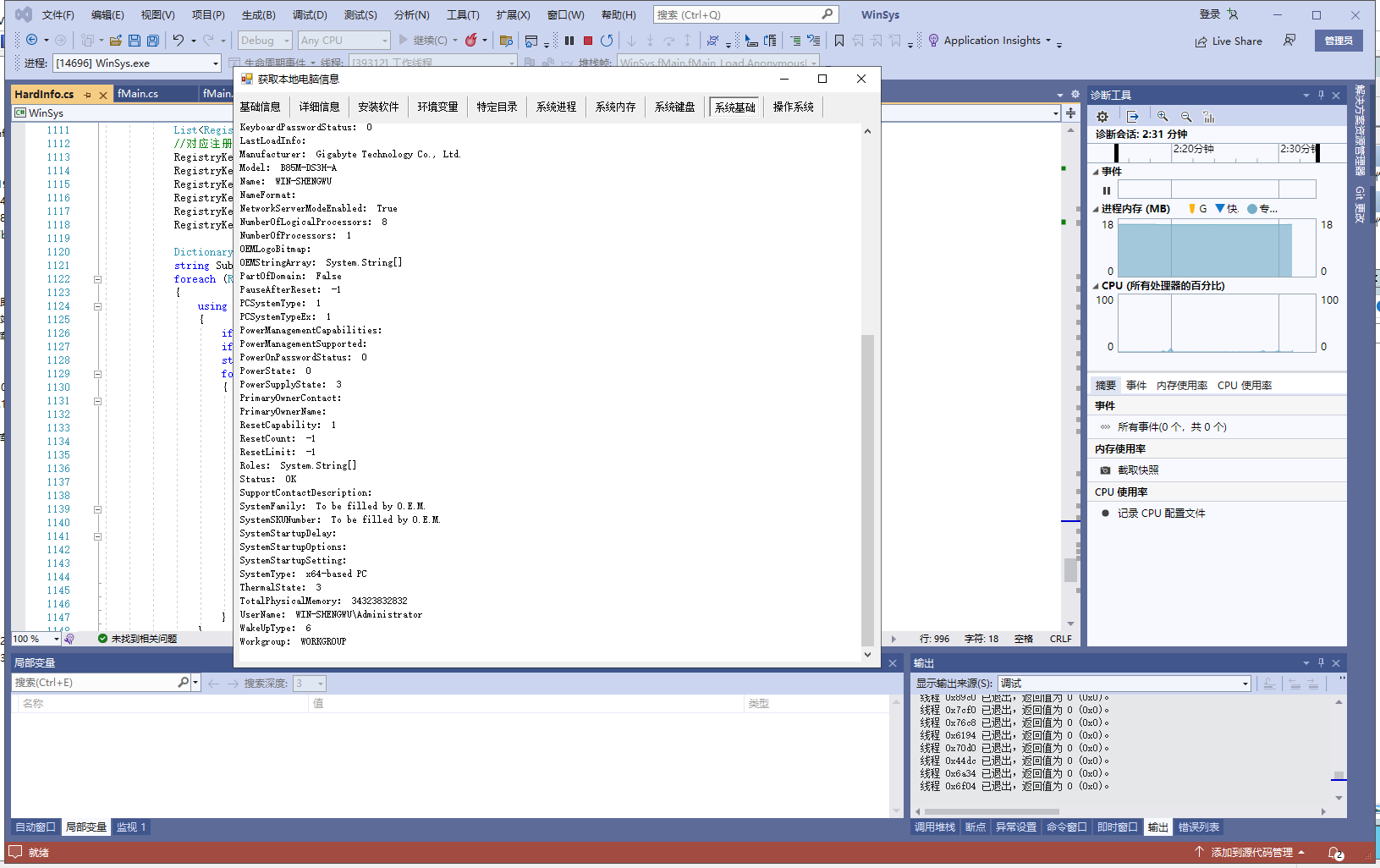Click the pause icon in the 事件 track
1380x868 pixels.
(1107, 190)
